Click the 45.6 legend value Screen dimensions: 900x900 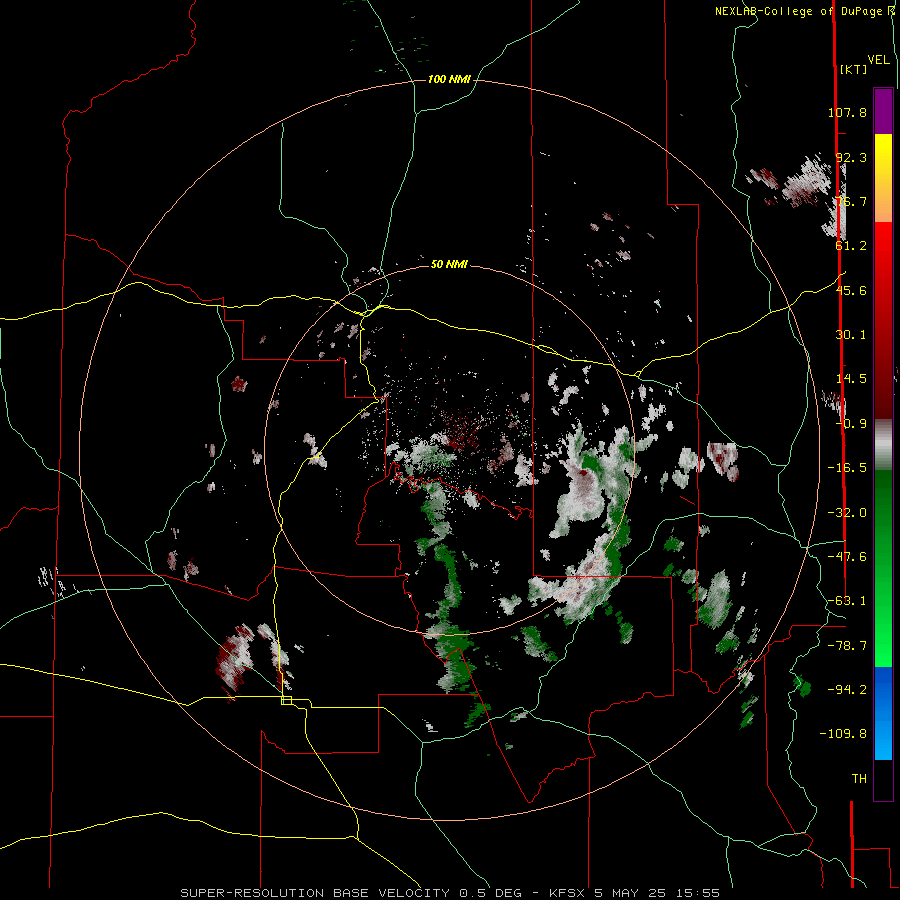851,290
